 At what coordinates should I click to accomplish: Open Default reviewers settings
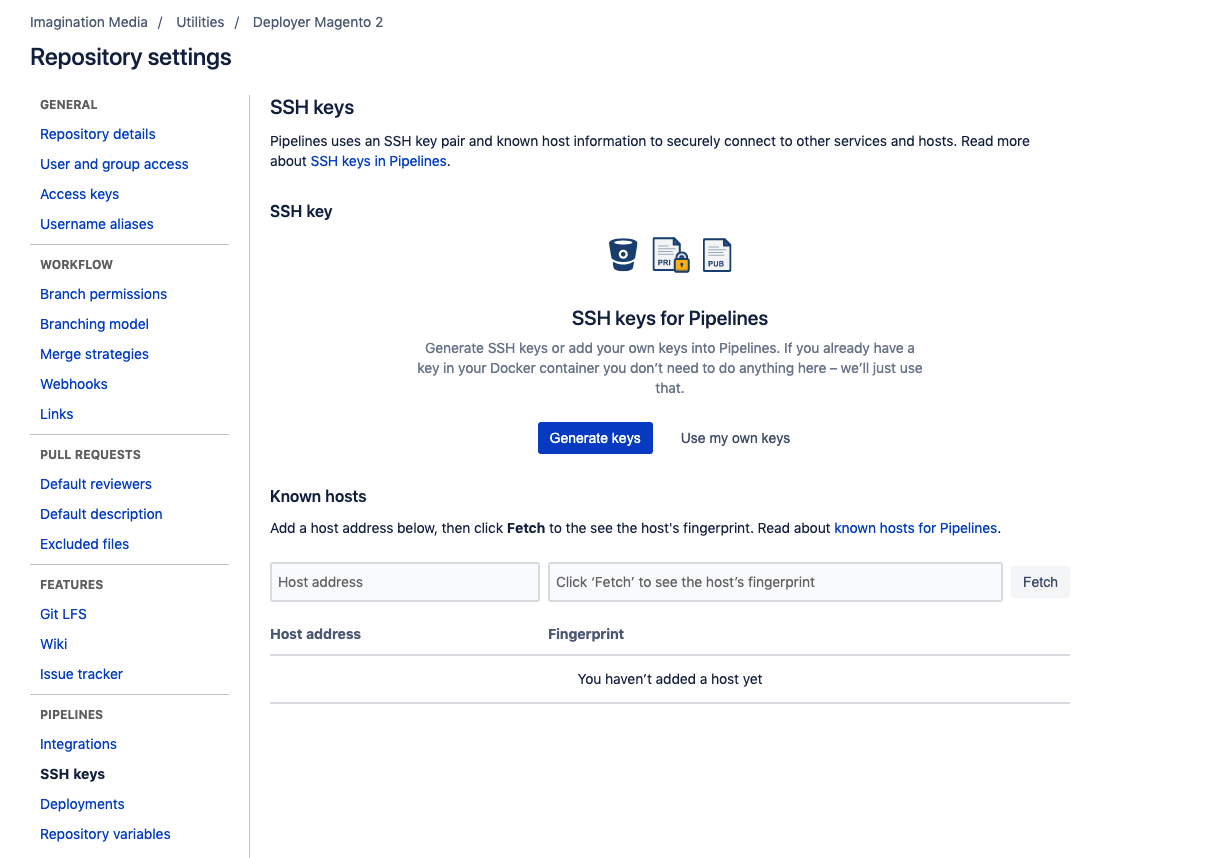click(x=96, y=484)
